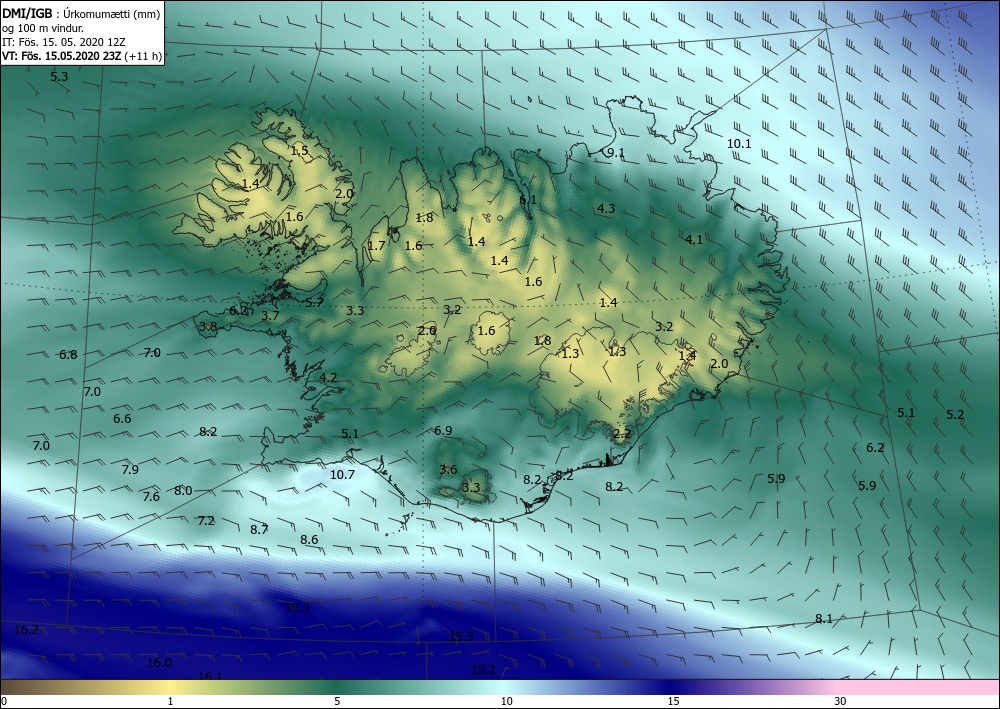Click the value 10.7 on the map
1000x709 pixels.
tap(342, 474)
